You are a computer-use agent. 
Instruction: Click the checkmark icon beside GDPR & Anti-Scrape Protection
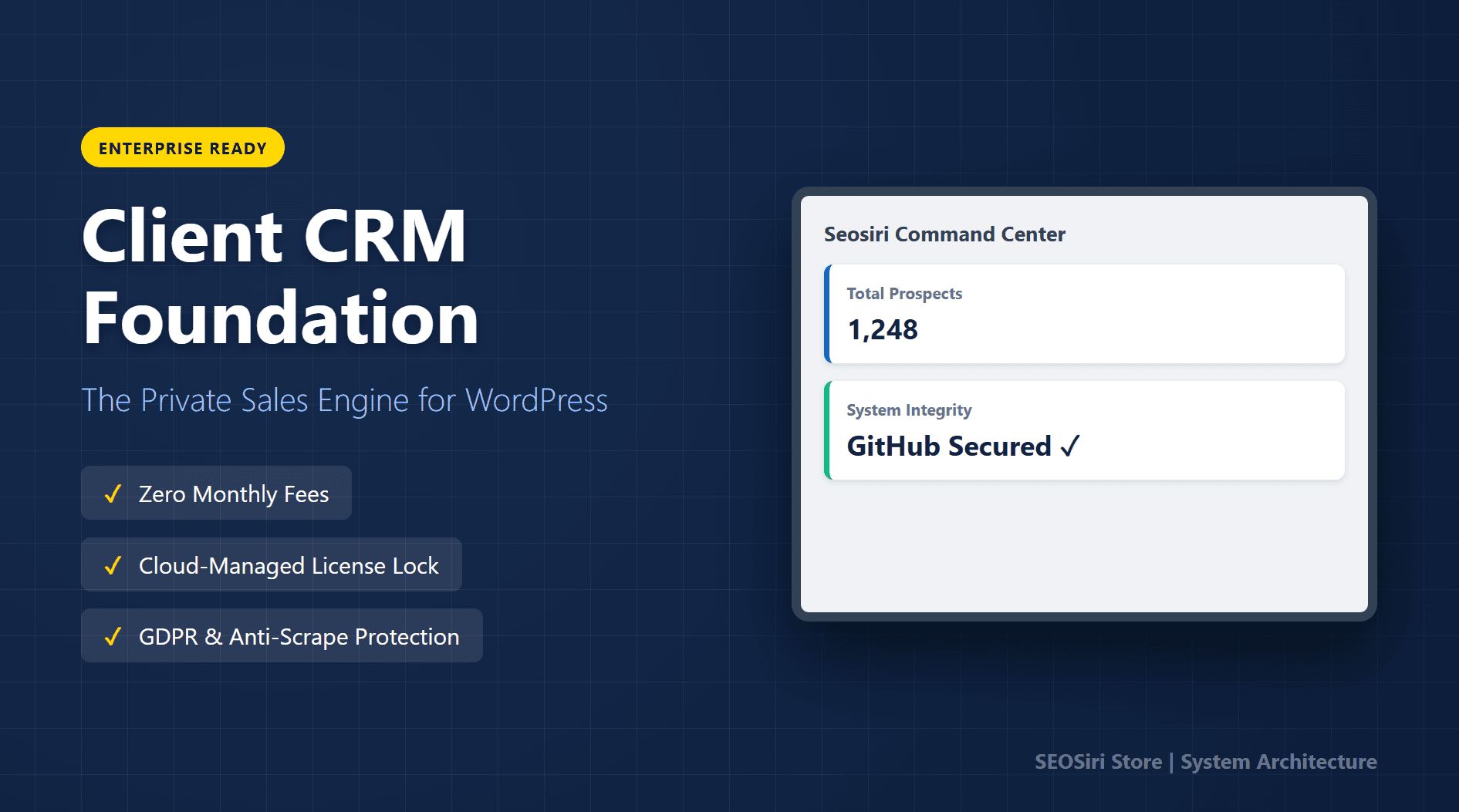pyautogui.click(x=113, y=636)
